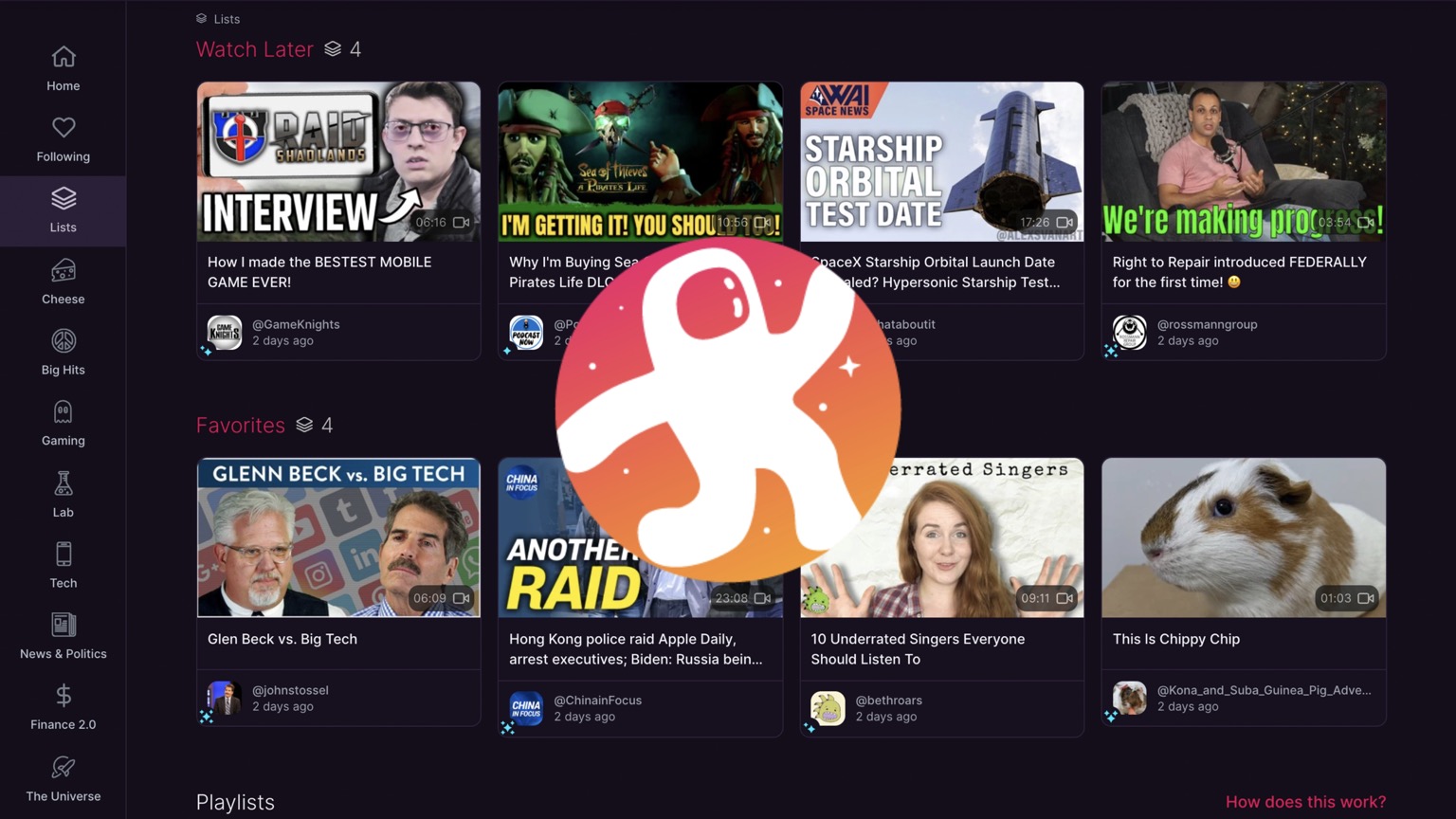1456x819 pixels.
Task: Play the Another Raid China thumbnail
Action: pyautogui.click(x=640, y=537)
